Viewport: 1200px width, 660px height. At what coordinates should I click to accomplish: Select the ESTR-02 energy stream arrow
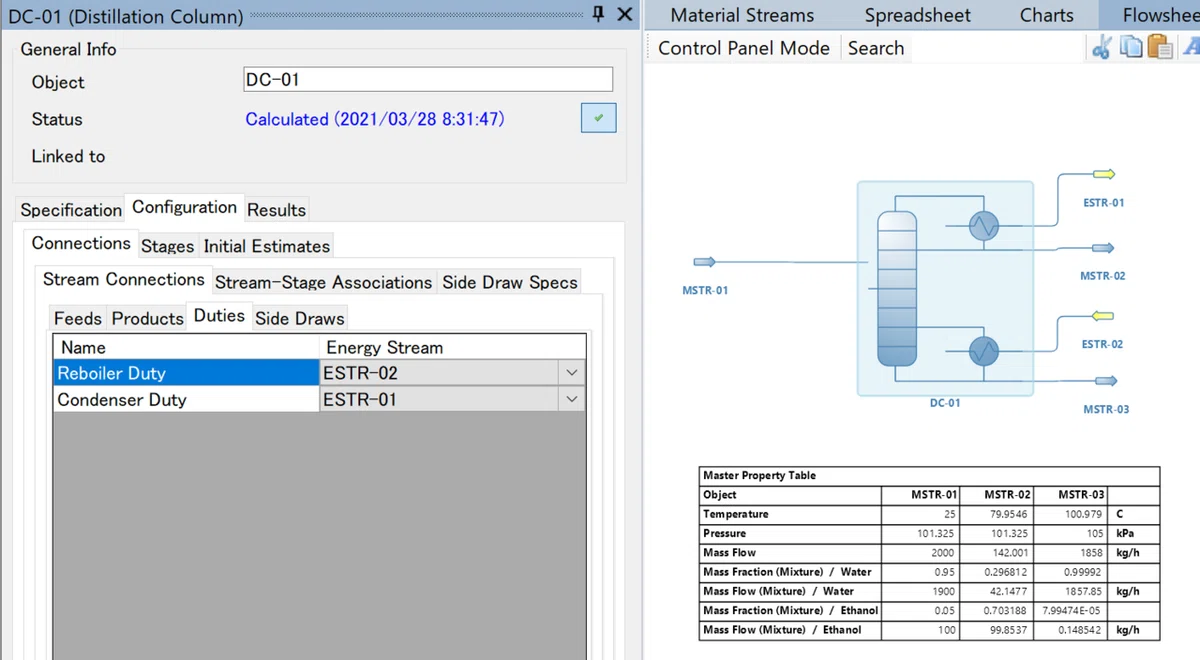1103,317
